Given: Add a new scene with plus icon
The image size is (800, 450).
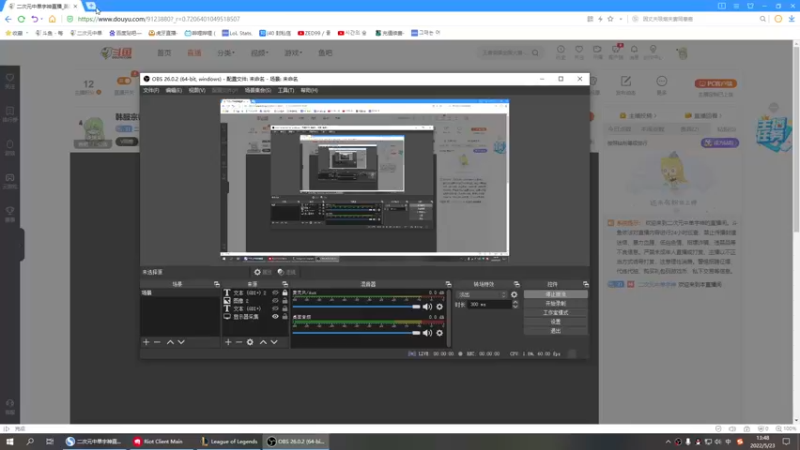Looking at the screenshot, I should point(146,342).
